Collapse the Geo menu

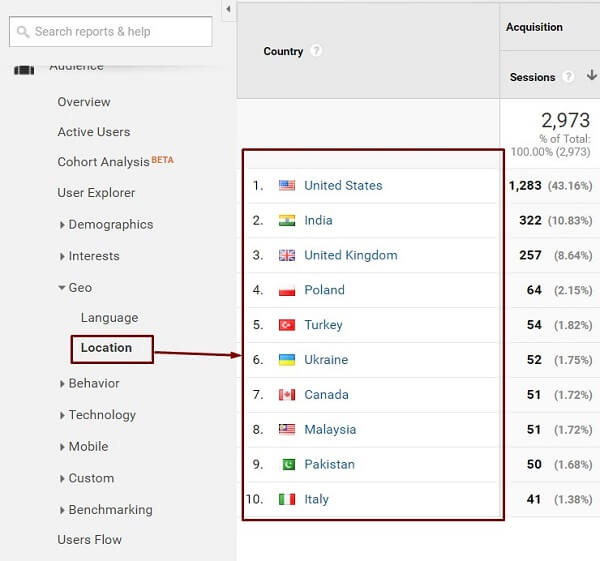(62, 287)
